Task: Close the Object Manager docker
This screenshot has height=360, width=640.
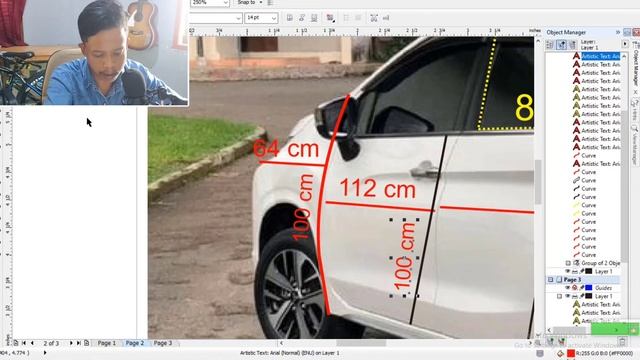Action: tap(636, 32)
